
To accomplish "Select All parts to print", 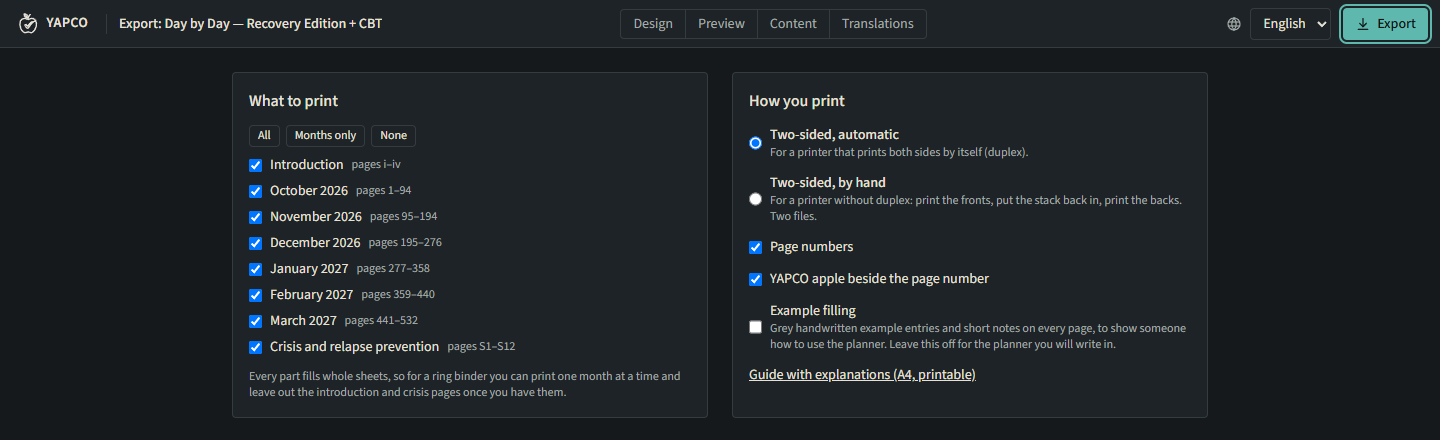I will pos(264,136).
